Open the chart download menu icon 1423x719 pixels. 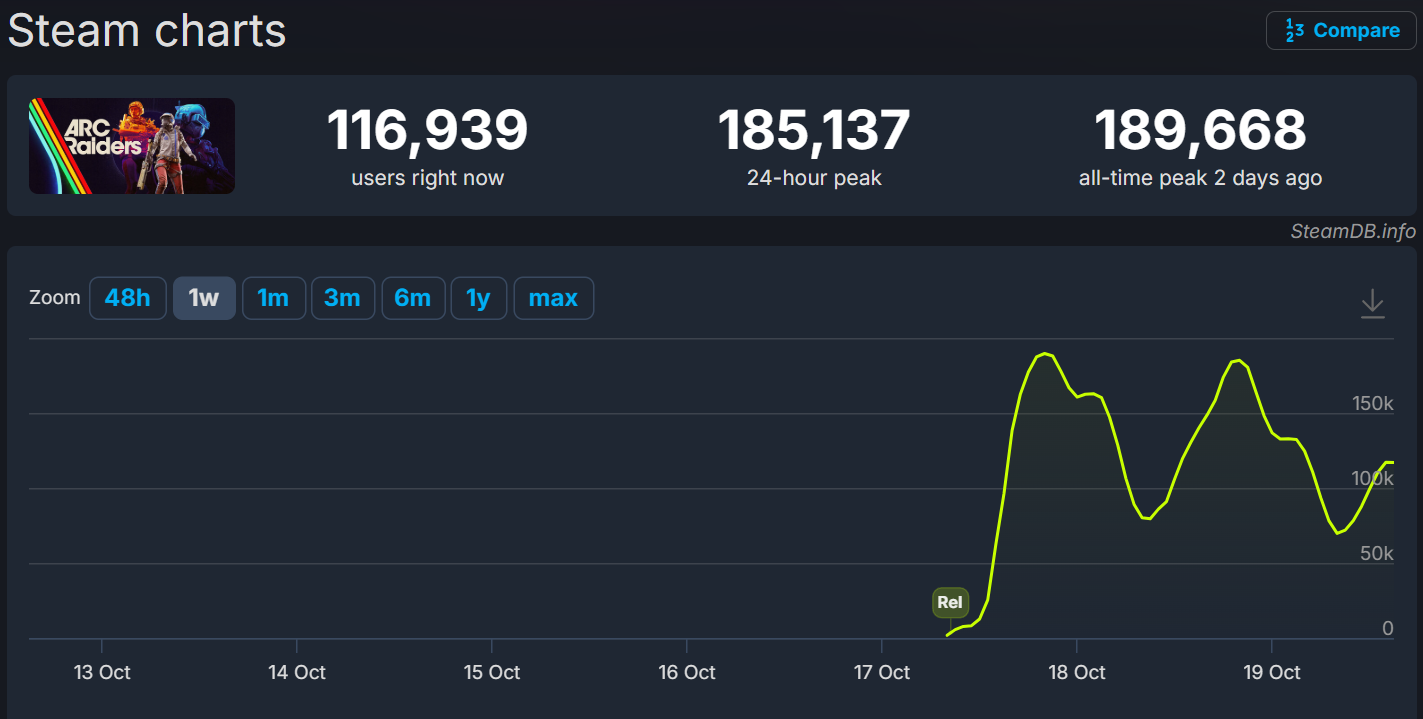(x=1372, y=303)
